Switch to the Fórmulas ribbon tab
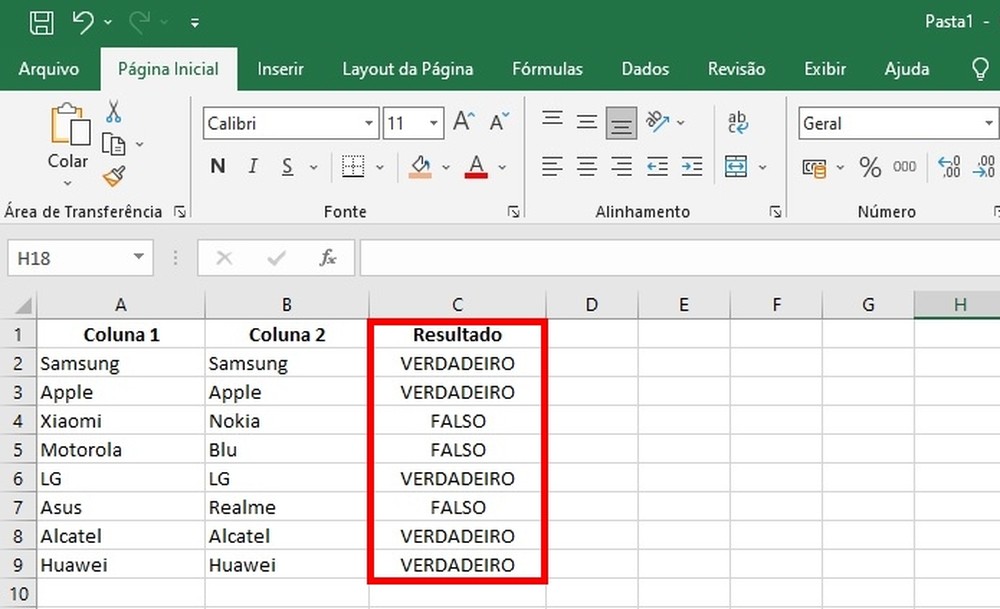 [547, 69]
